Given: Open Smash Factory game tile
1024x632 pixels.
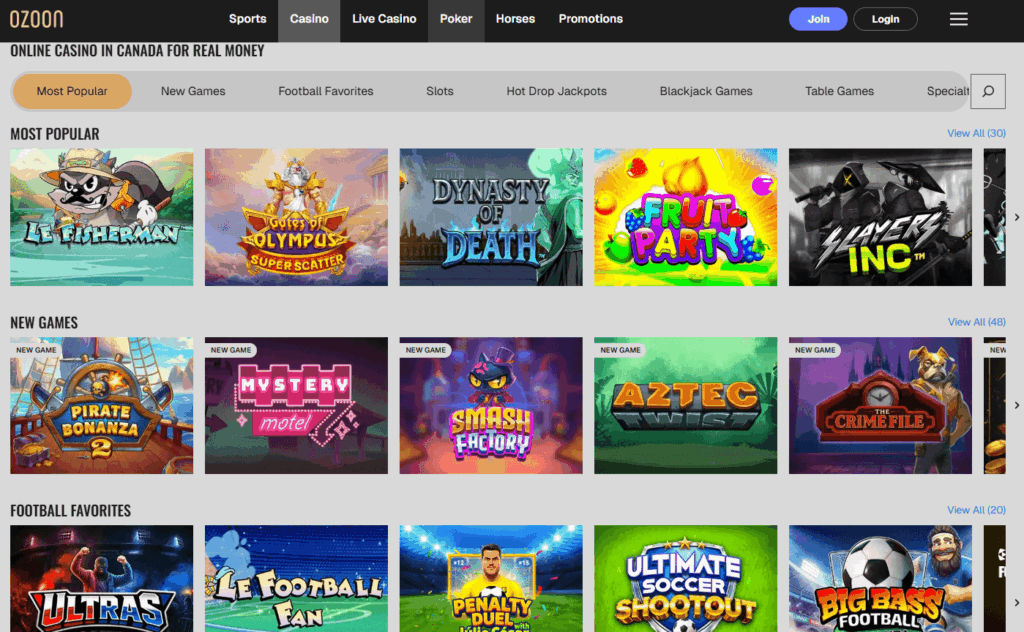Looking at the screenshot, I should pos(491,405).
